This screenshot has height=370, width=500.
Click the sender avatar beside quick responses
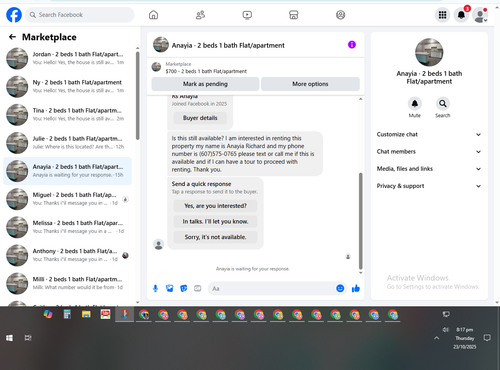(159, 244)
